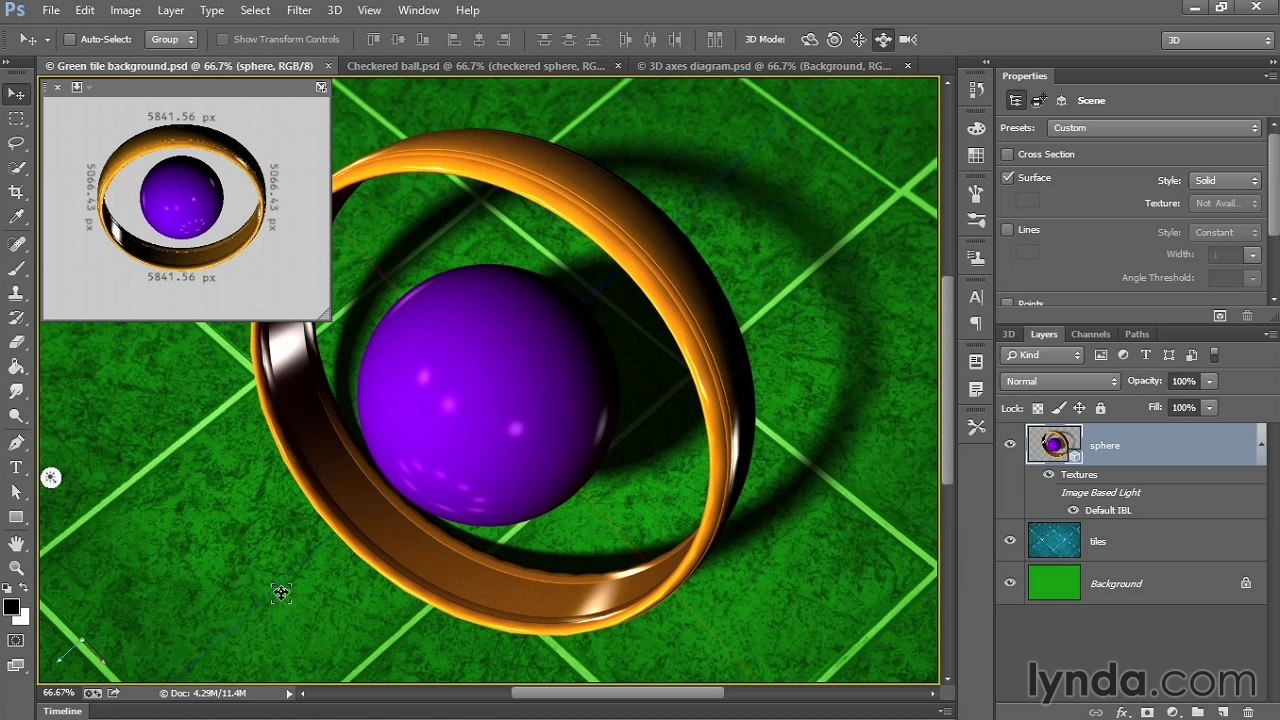Select the Move tool in the toolbox
The image size is (1280, 720).
point(16,93)
